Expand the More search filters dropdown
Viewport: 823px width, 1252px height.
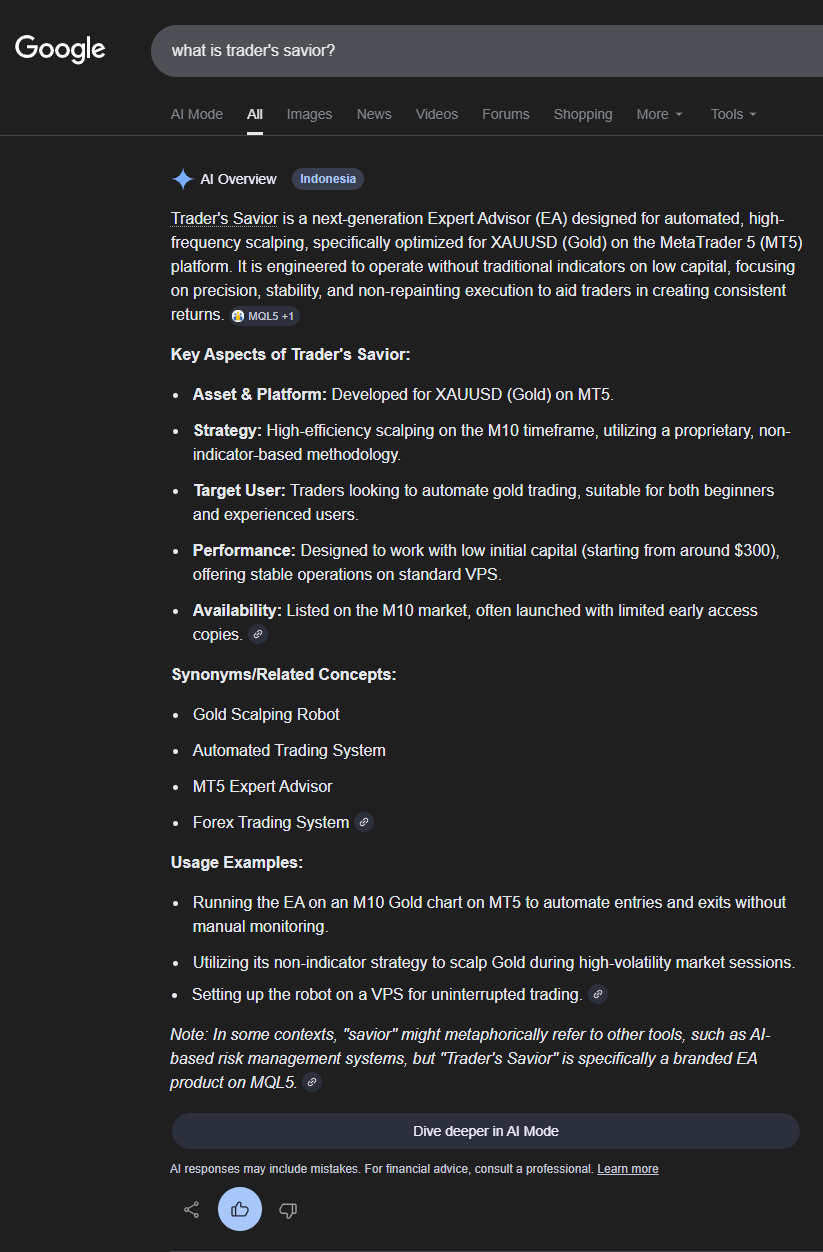pyautogui.click(x=659, y=114)
